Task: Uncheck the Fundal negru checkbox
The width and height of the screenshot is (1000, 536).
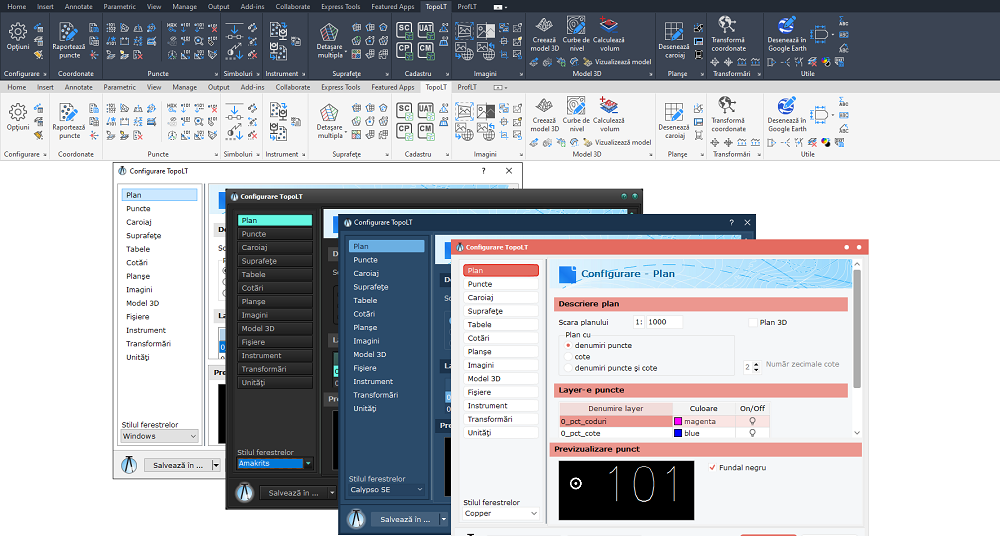Action: 712,467
